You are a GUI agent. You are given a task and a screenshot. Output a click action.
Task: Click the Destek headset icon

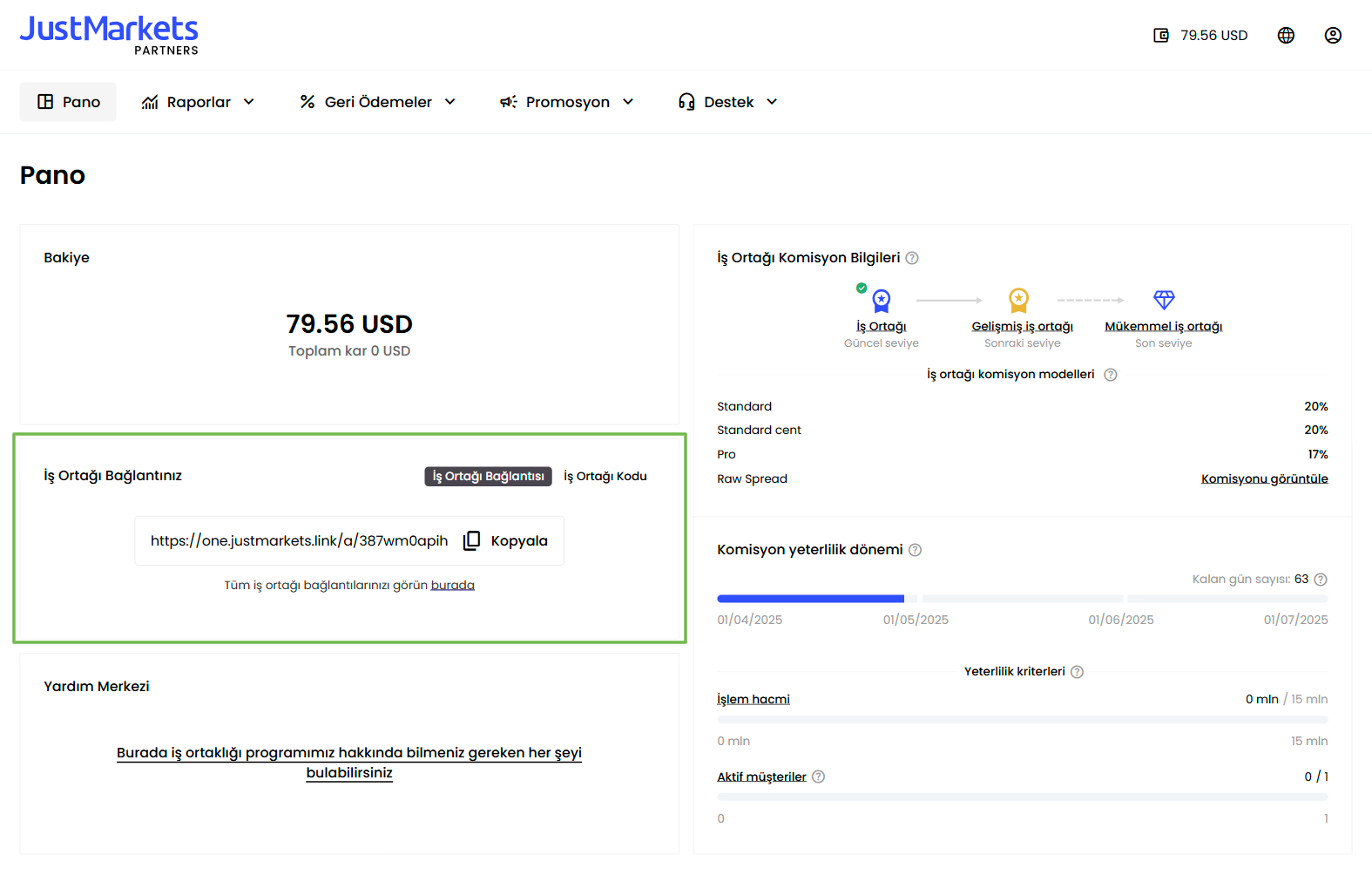click(x=686, y=102)
